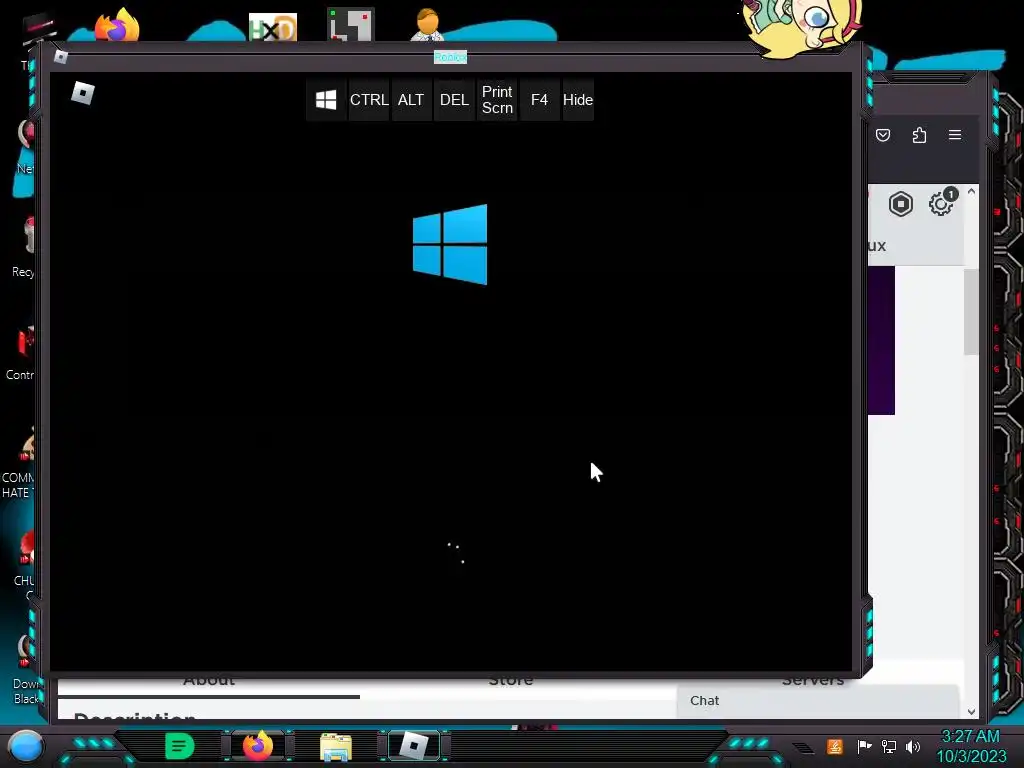This screenshot has width=1024, height=768.
Task: Open the HxD desktop icon
Action: coord(272,27)
